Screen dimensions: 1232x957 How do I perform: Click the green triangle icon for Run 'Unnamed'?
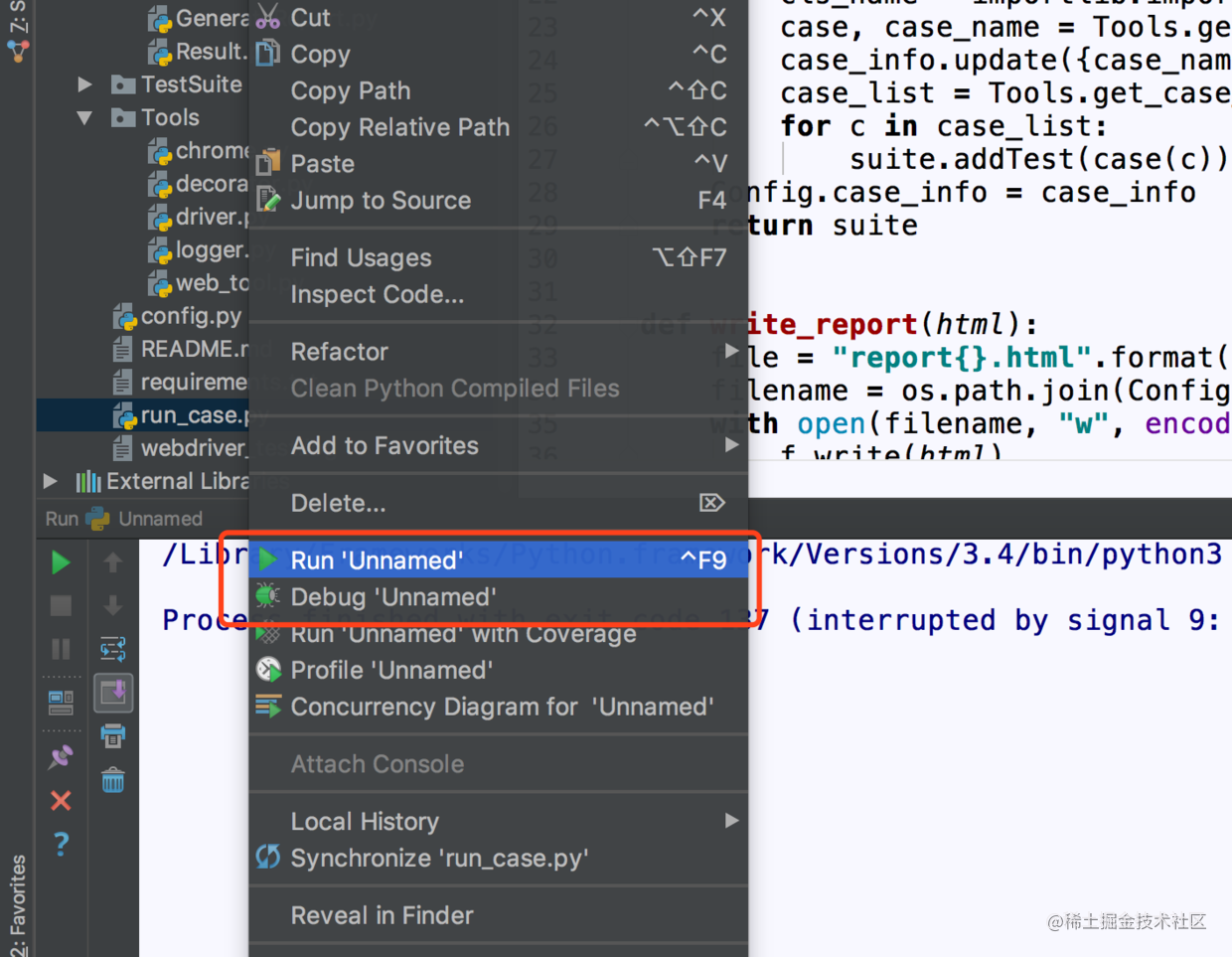click(x=268, y=559)
